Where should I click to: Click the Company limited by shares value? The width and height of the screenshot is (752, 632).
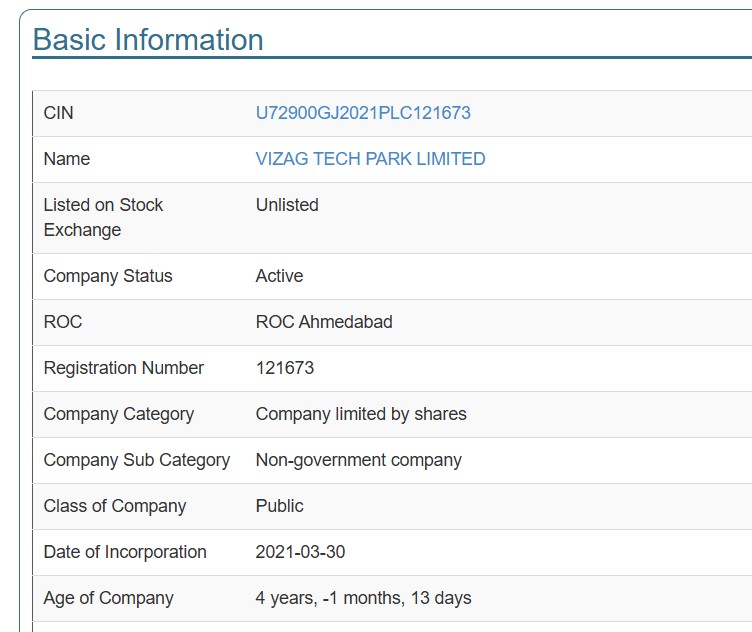(x=361, y=414)
